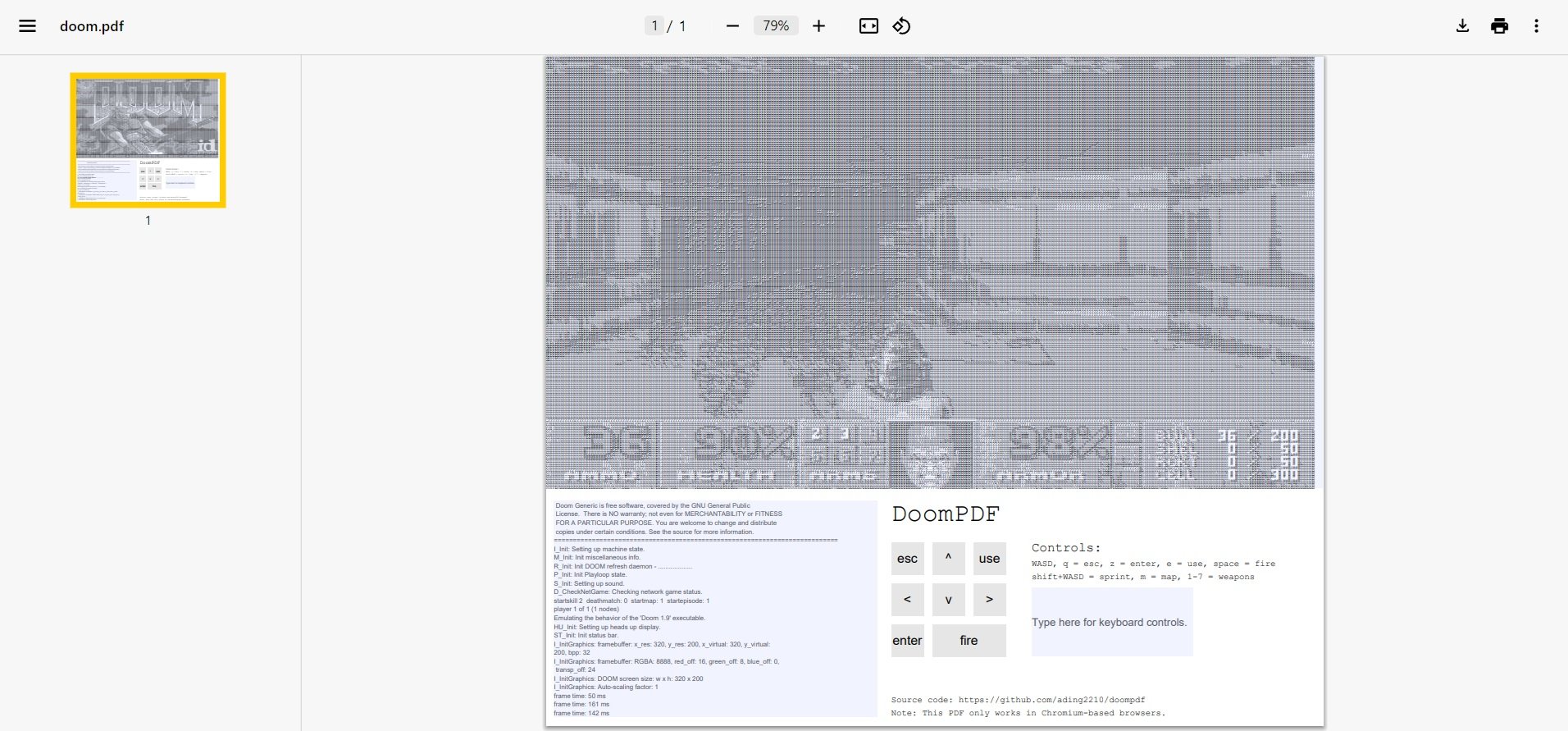This screenshot has width=1568, height=731.
Task: Click the 'WASD, q = esc' controls line
Action: (1154, 564)
